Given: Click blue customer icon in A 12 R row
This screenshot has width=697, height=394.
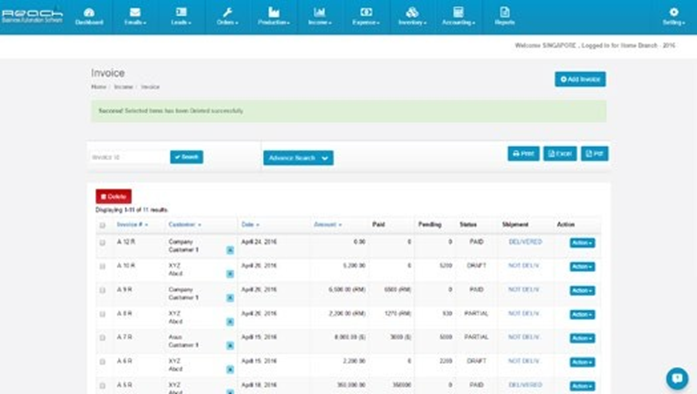Looking at the screenshot, I should click(230, 250).
